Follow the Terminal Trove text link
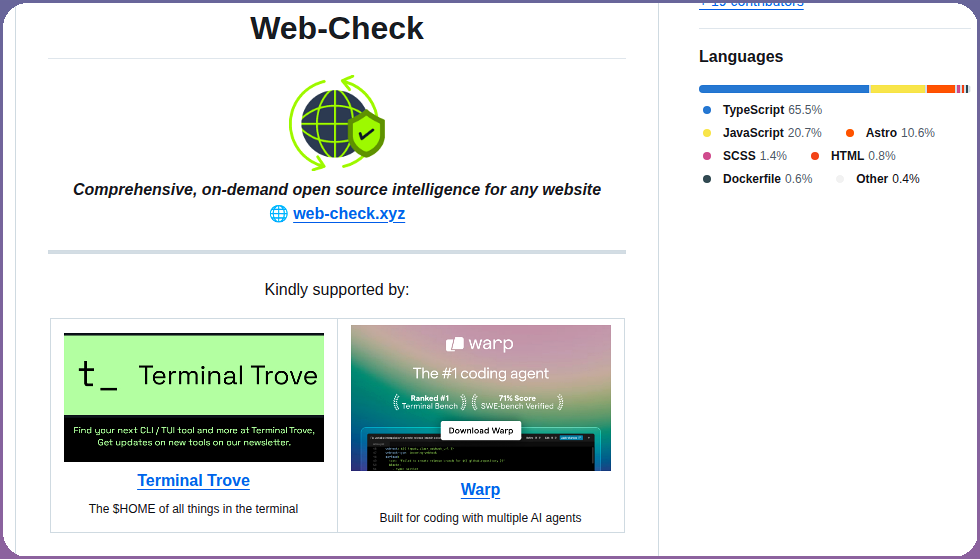 pyautogui.click(x=194, y=480)
